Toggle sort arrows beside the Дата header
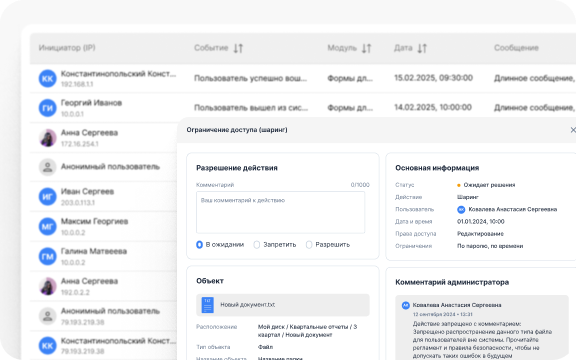 [422, 48]
